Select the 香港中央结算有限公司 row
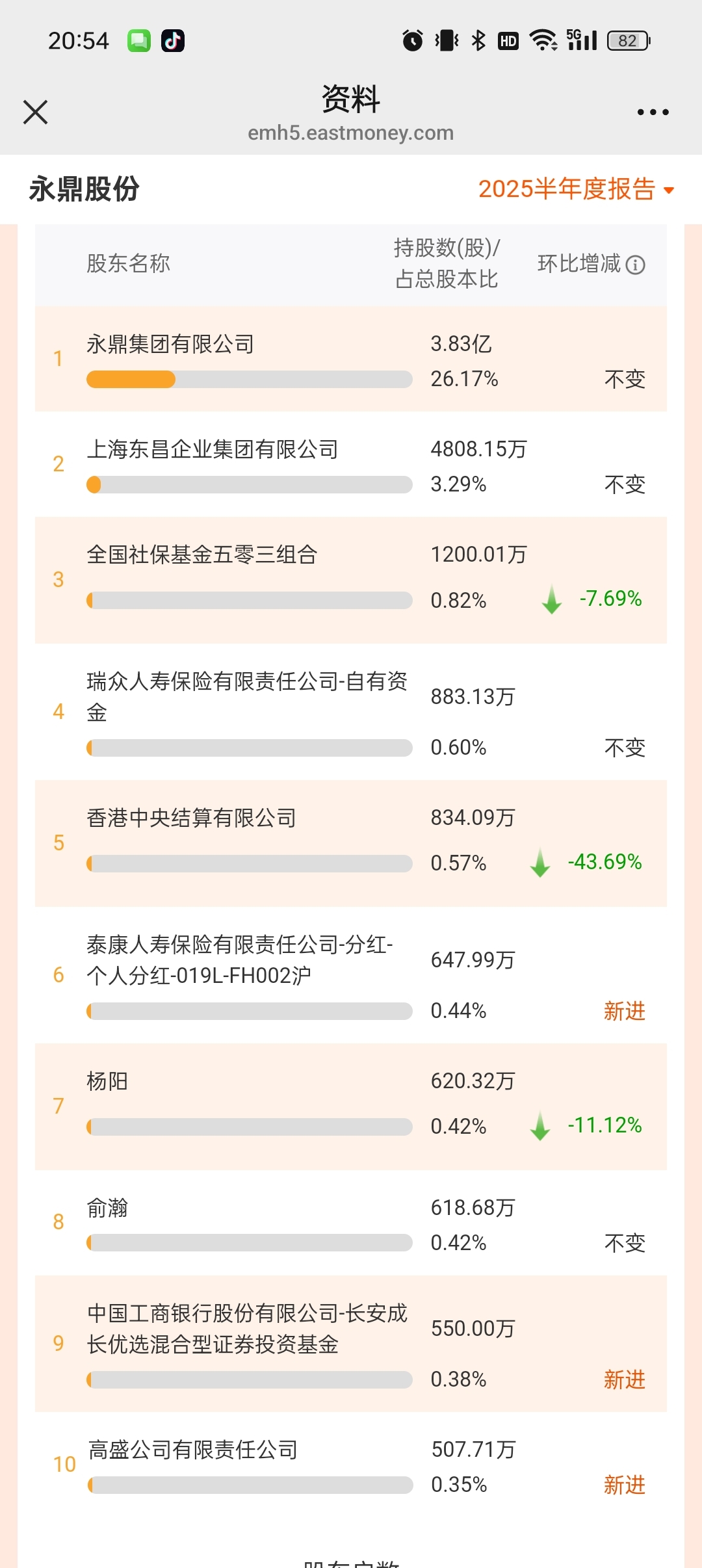Viewport: 702px width, 1568px height. click(x=351, y=843)
